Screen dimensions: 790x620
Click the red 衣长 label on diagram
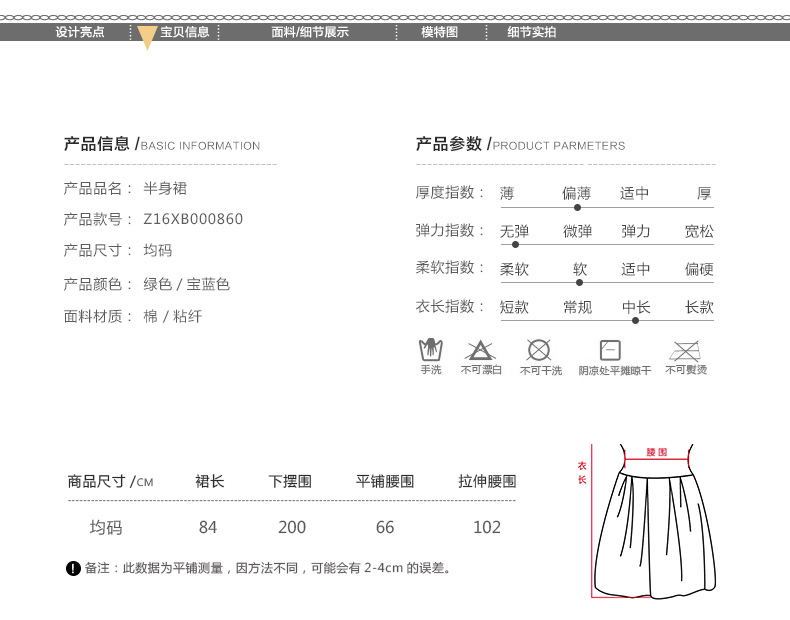pos(582,472)
